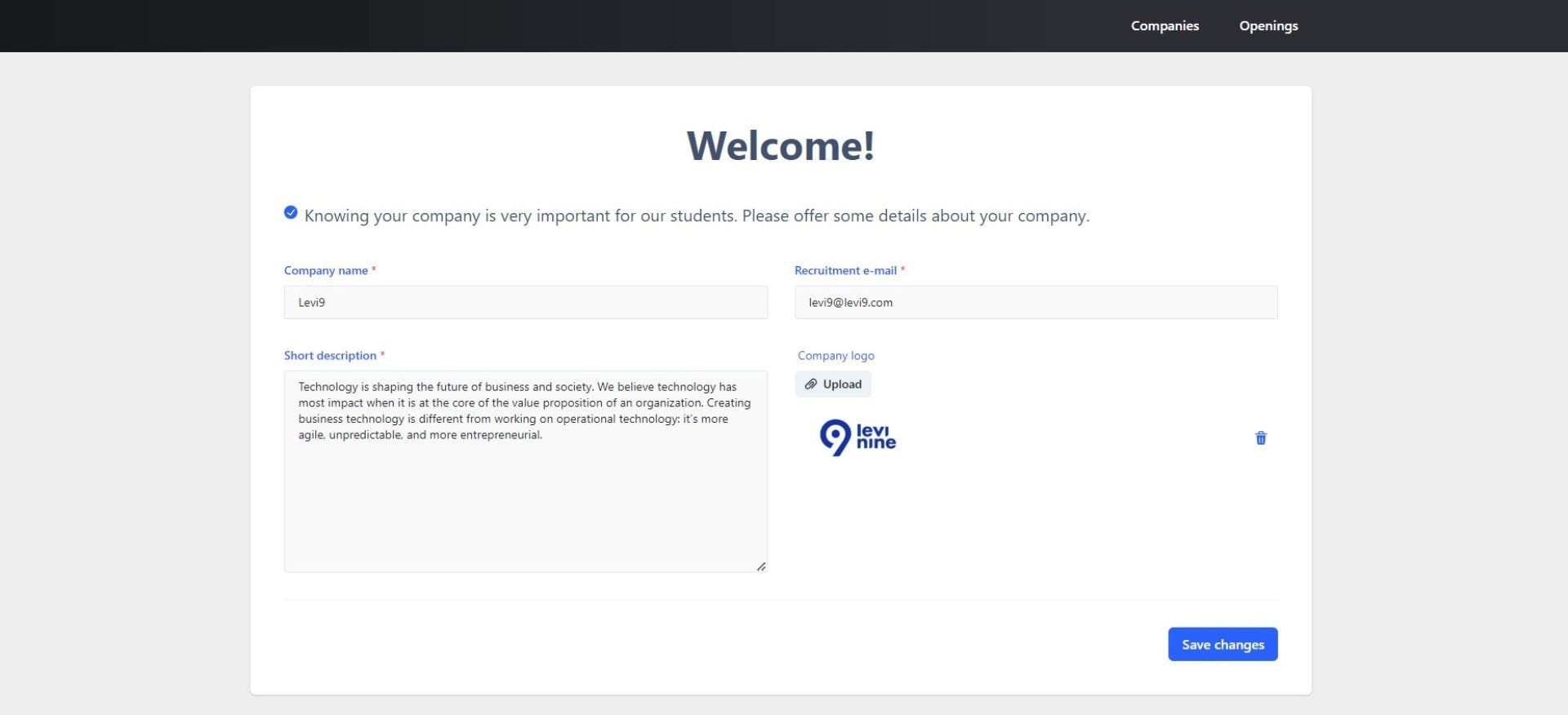Focus the Company name field
The image size is (1568, 715).
[525, 303]
